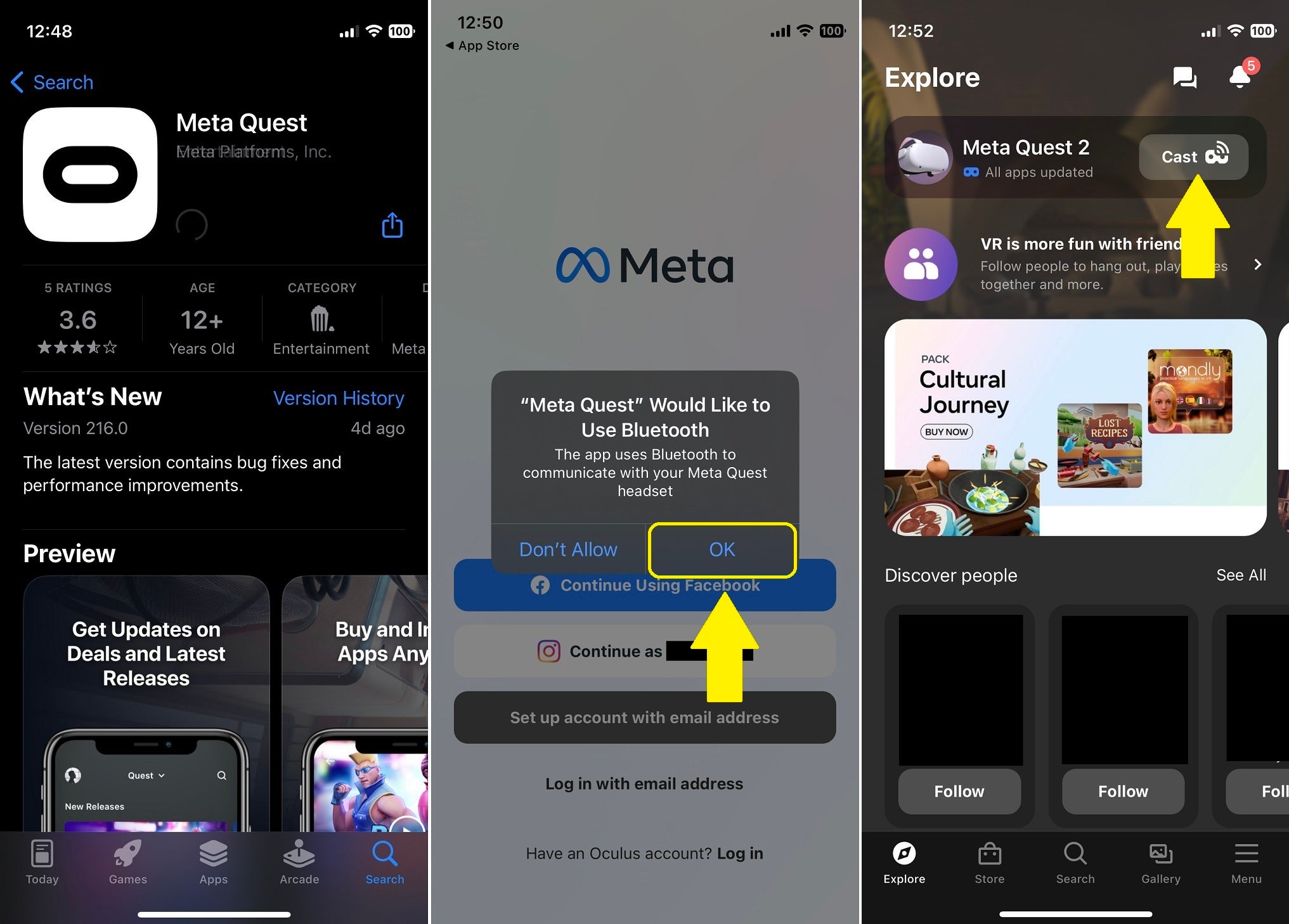
Task: Enable Instagram account login option
Action: pyautogui.click(x=644, y=652)
